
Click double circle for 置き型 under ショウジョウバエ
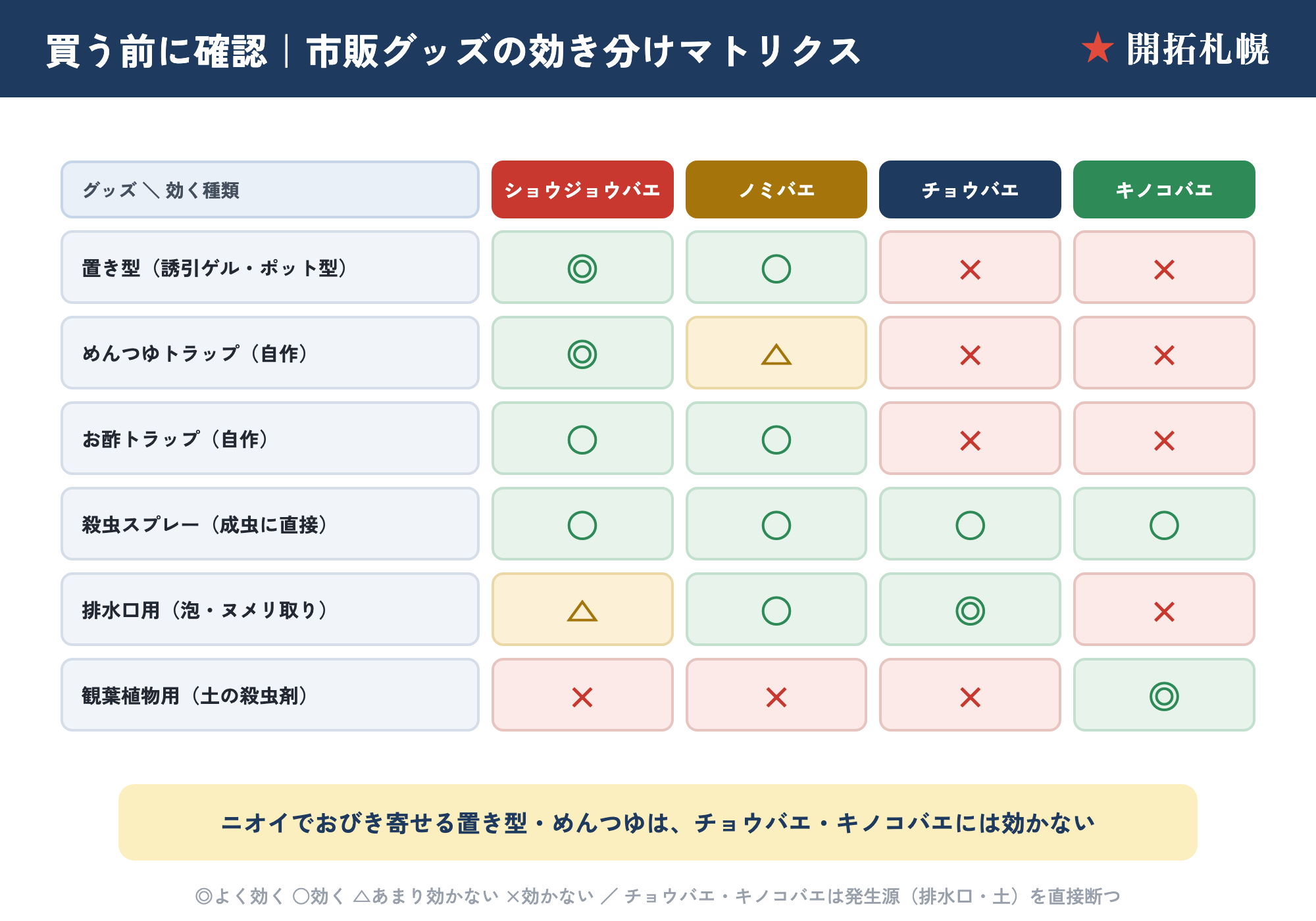[x=582, y=268]
